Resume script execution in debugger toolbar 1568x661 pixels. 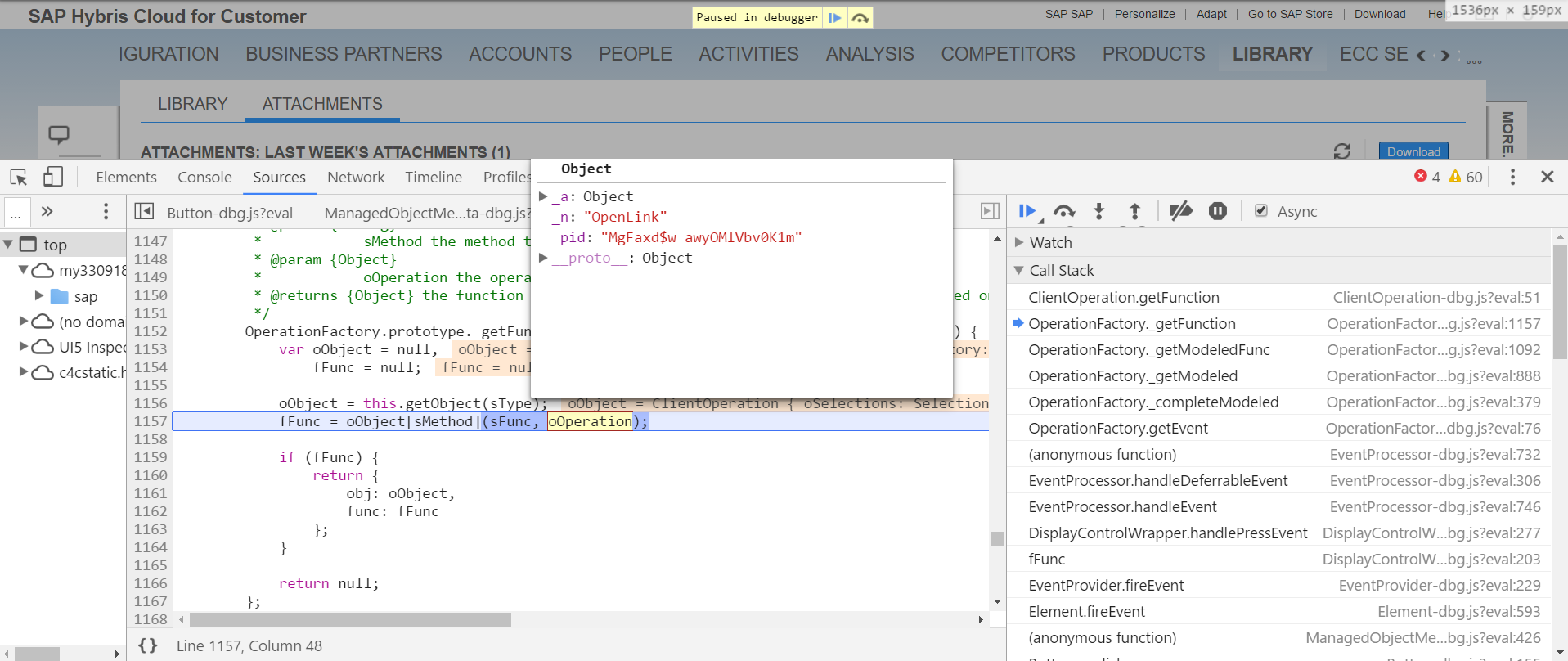click(1028, 212)
